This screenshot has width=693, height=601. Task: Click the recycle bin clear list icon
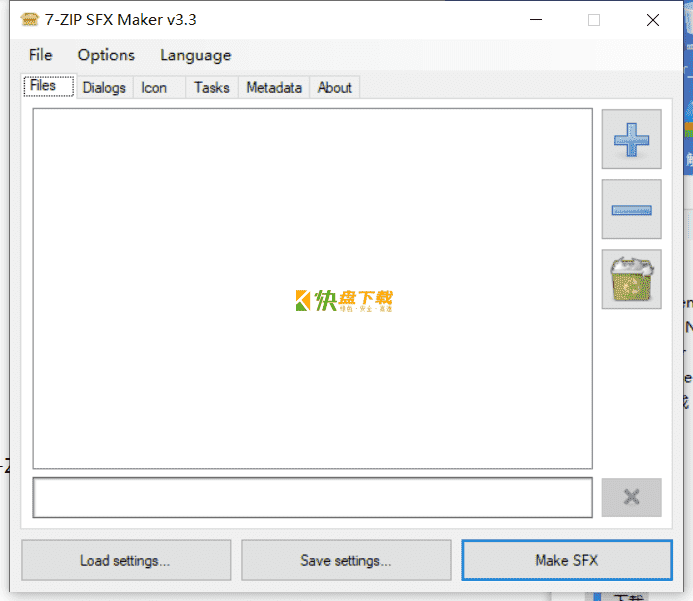[x=631, y=279]
